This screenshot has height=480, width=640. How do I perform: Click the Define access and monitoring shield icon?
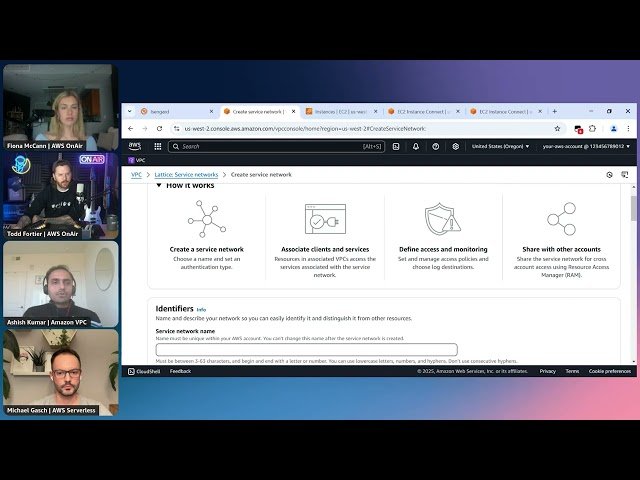coord(443,219)
